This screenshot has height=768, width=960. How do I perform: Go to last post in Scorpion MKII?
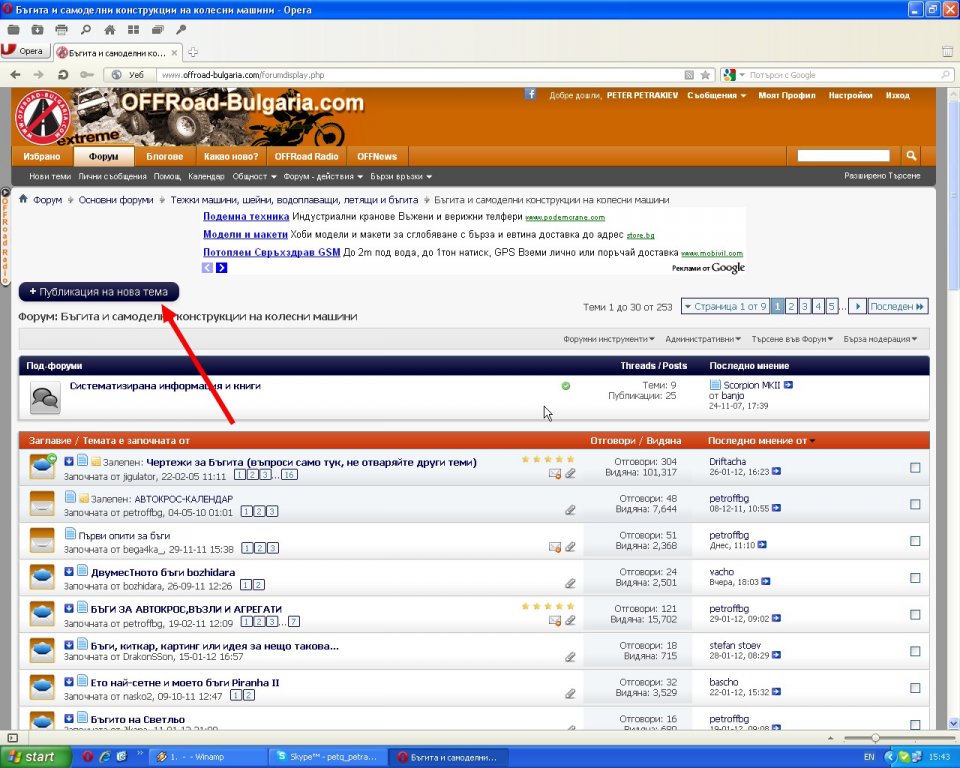pyautogui.click(x=789, y=385)
